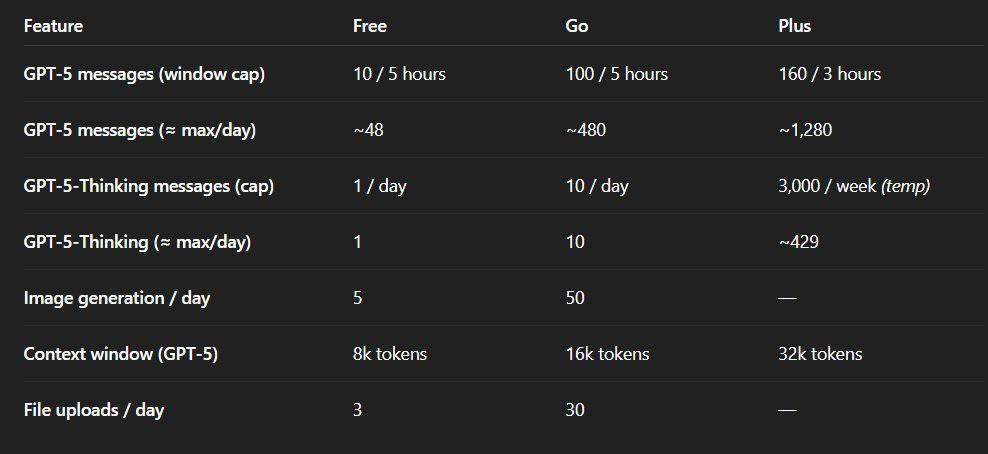988x454 pixels.
Task: Click the "32k tokens" cell
Action: pyautogui.click(x=820, y=354)
